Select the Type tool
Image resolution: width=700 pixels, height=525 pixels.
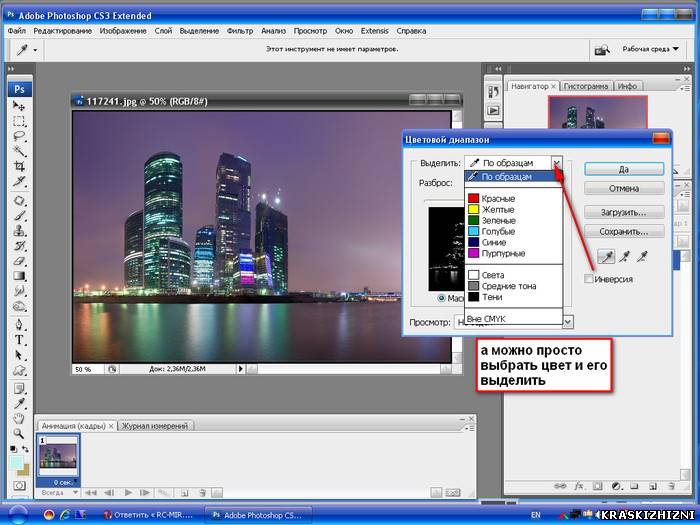point(19,340)
